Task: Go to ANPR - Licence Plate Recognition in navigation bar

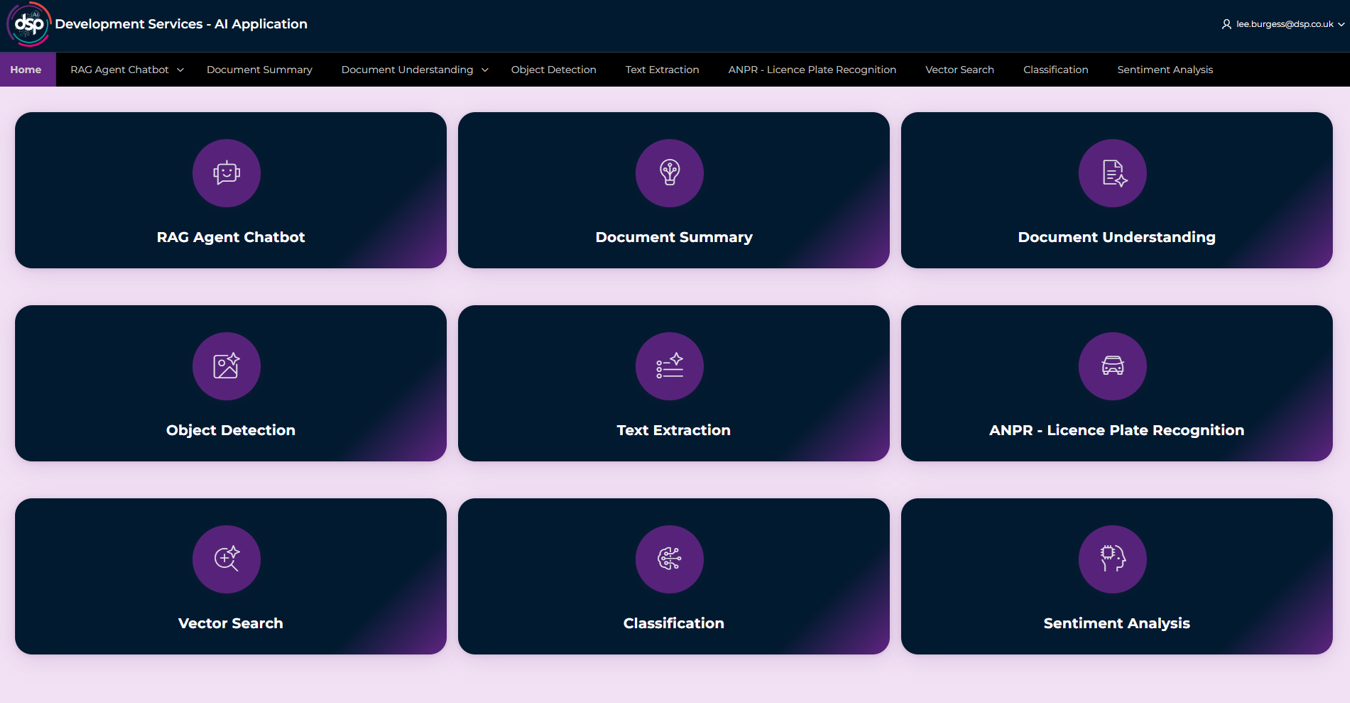Action: pyautogui.click(x=811, y=70)
